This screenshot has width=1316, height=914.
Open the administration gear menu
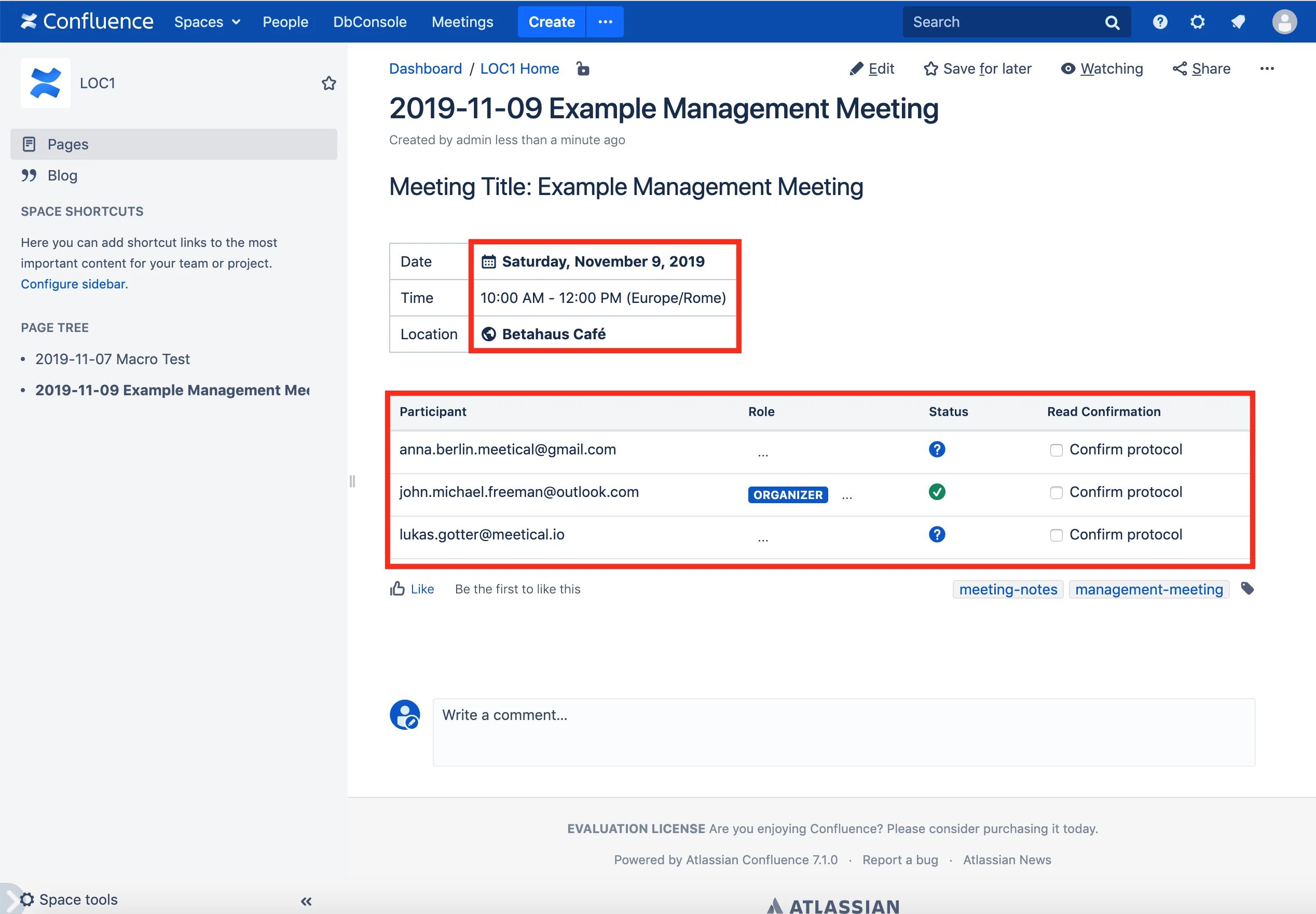tap(1197, 22)
